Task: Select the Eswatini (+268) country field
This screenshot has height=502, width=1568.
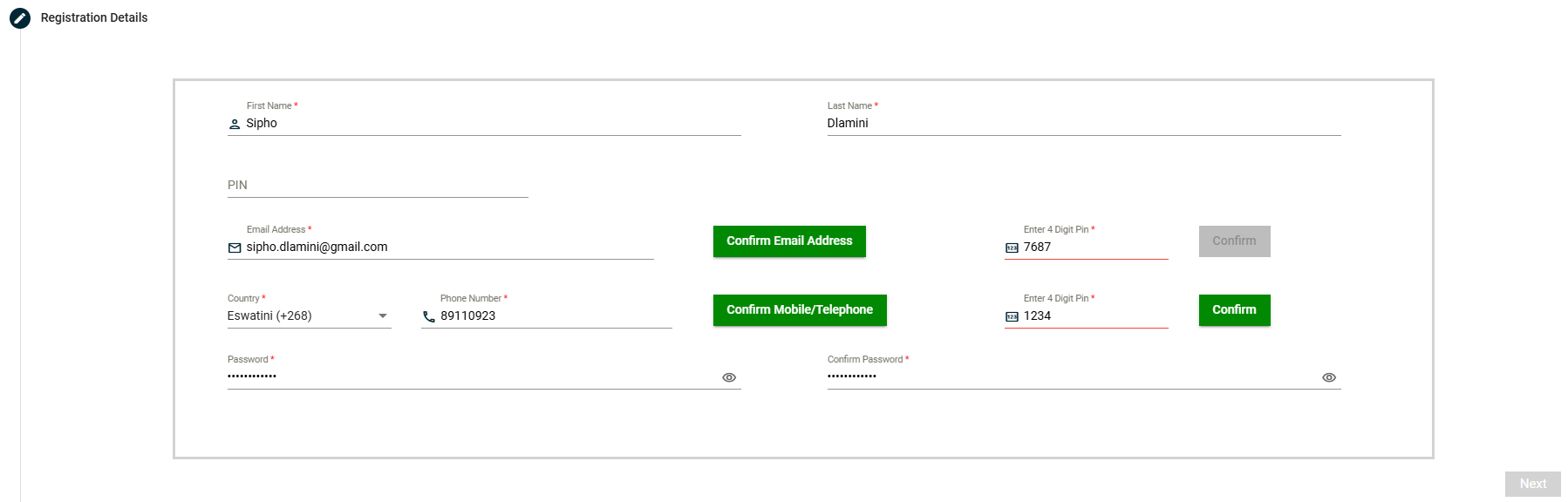Action: pos(297,316)
